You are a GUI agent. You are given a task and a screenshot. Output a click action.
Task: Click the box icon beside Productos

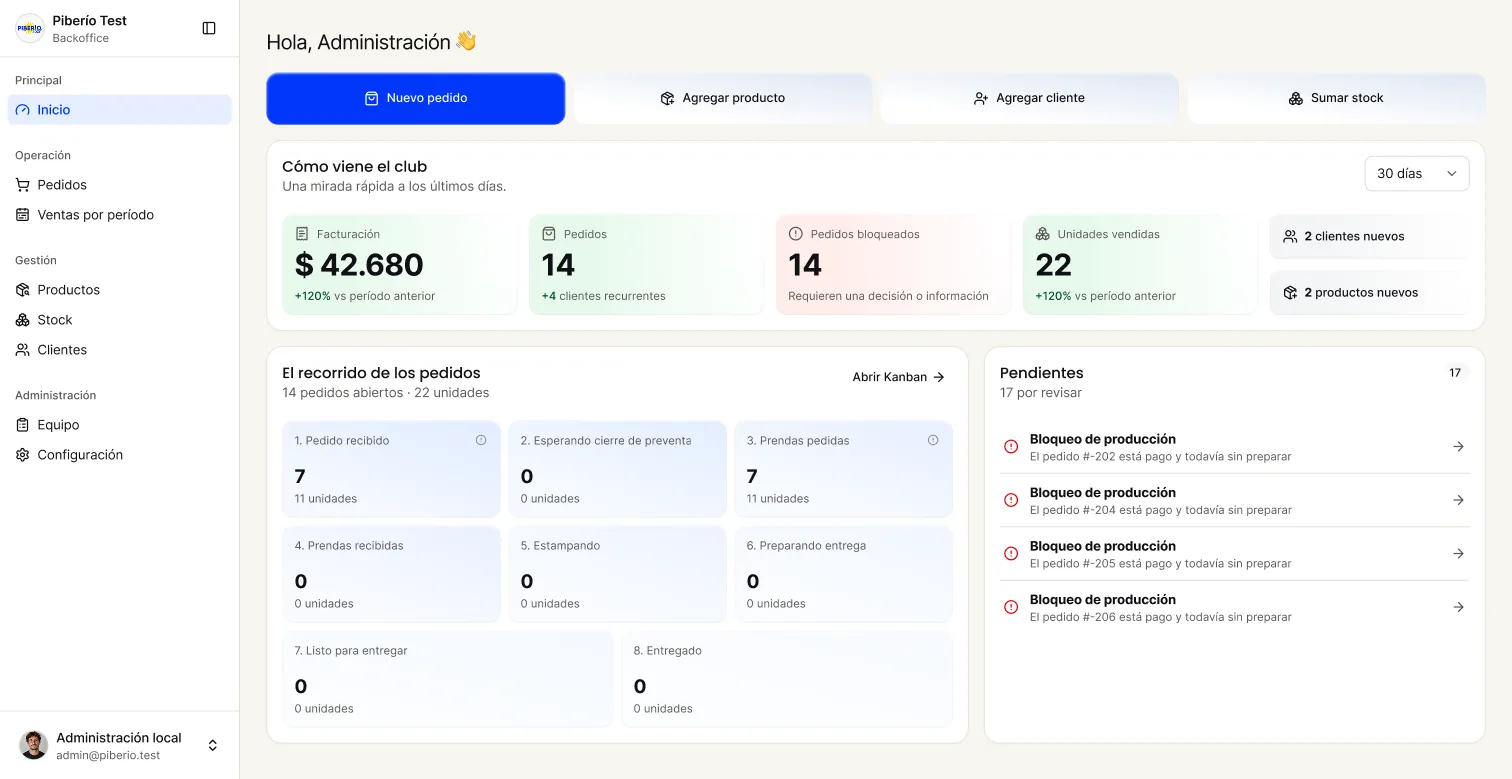point(23,290)
